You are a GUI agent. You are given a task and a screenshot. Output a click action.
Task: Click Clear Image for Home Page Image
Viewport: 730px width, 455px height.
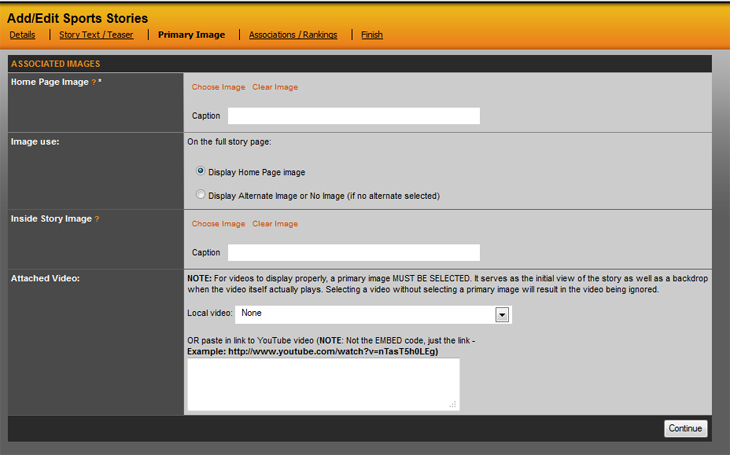275,87
